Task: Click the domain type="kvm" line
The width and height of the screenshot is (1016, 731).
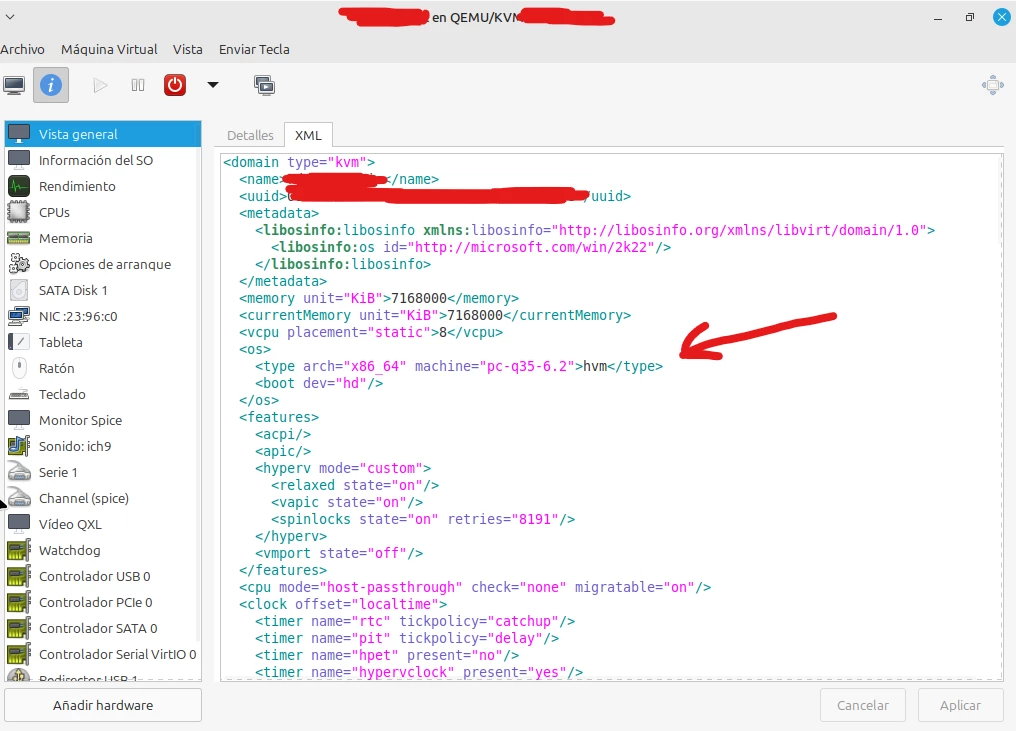Action: point(299,162)
